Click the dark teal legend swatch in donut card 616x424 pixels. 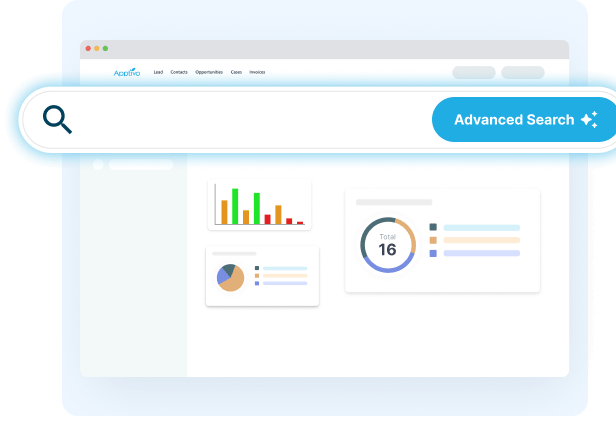tap(433, 228)
